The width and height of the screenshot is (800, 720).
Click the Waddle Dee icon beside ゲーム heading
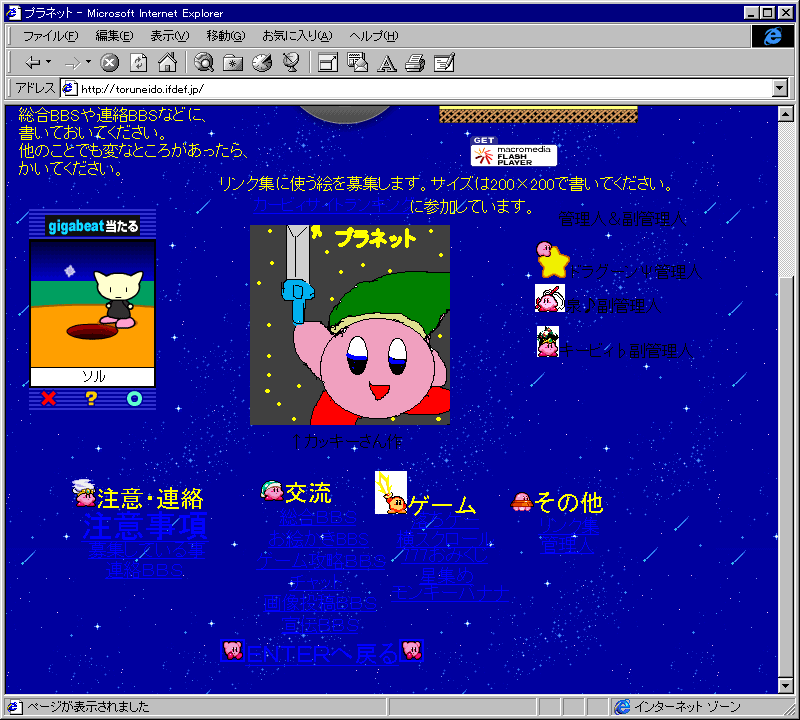pos(391,492)
